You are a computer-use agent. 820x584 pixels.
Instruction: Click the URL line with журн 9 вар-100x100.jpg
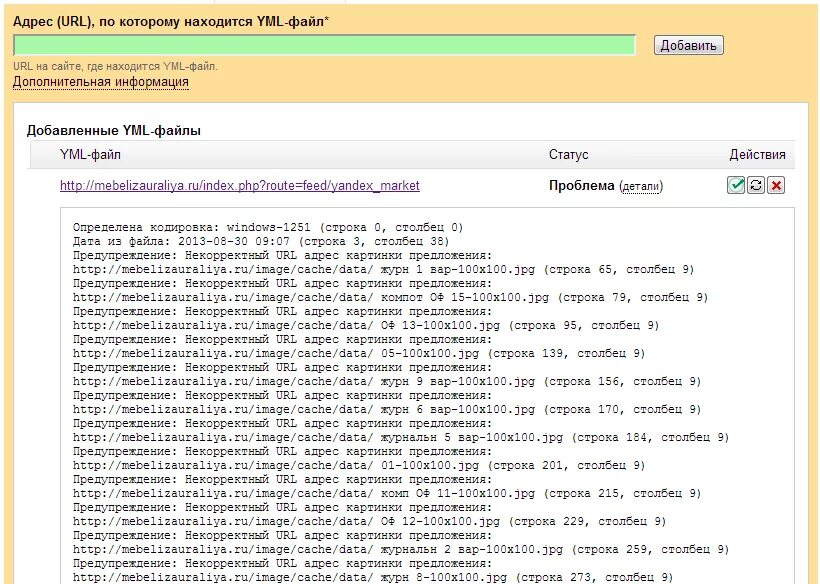coord(387,382)
